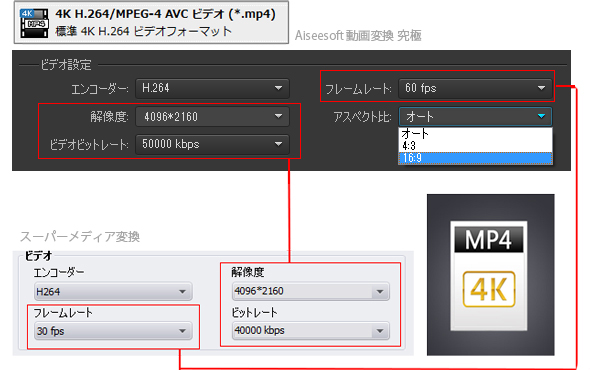Open the 60 fps frame rate dropdown
This screenshot has height=370, width=600.
(x=475, y=88)
